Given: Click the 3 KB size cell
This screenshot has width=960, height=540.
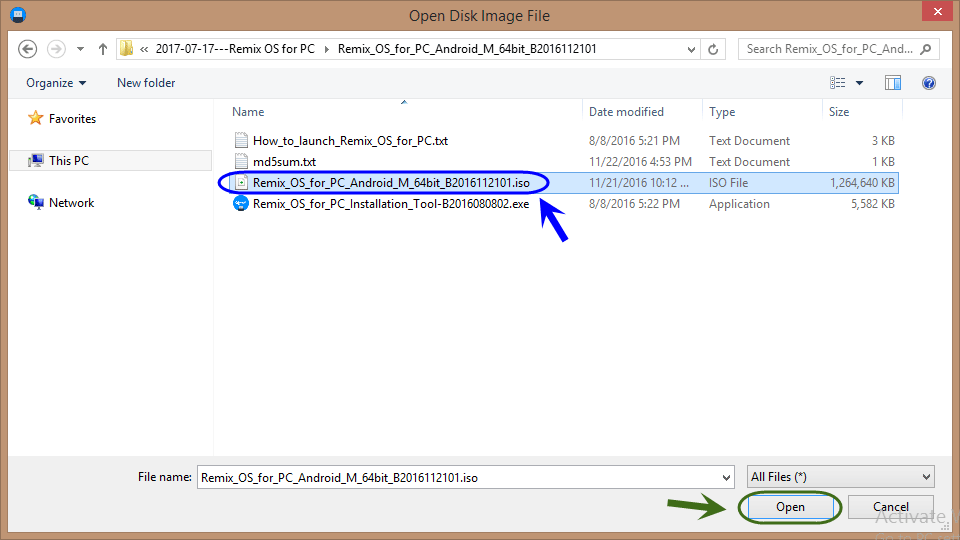Looking at the screenshot, I should coord(883,141).
